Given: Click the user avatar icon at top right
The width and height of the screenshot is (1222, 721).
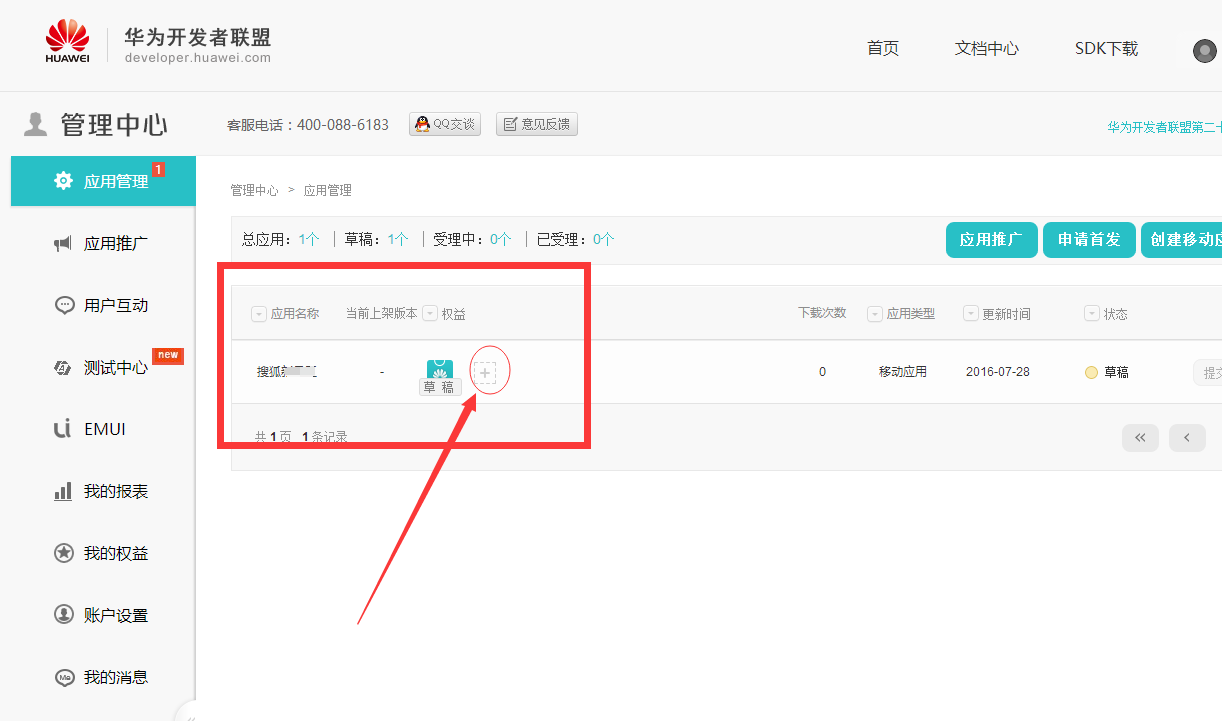Looking at the screenshot, I should point(1204,51).
